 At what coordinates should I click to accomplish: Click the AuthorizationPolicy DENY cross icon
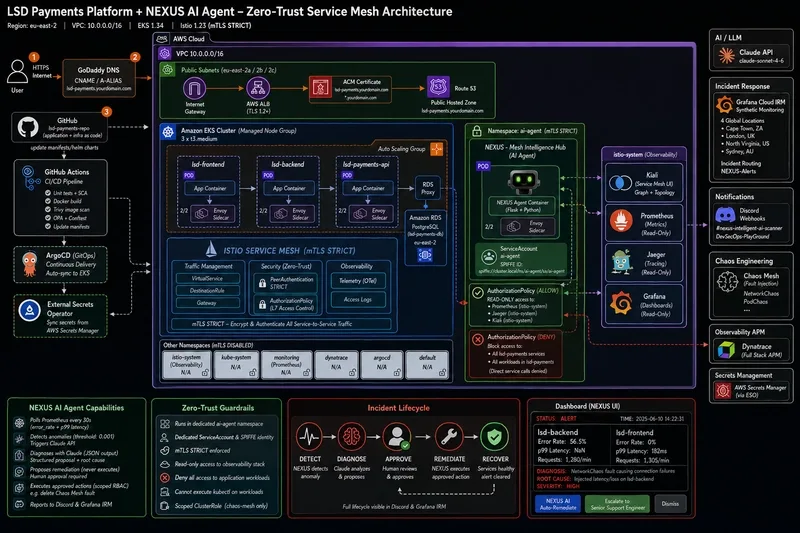(x=478, y=339)
